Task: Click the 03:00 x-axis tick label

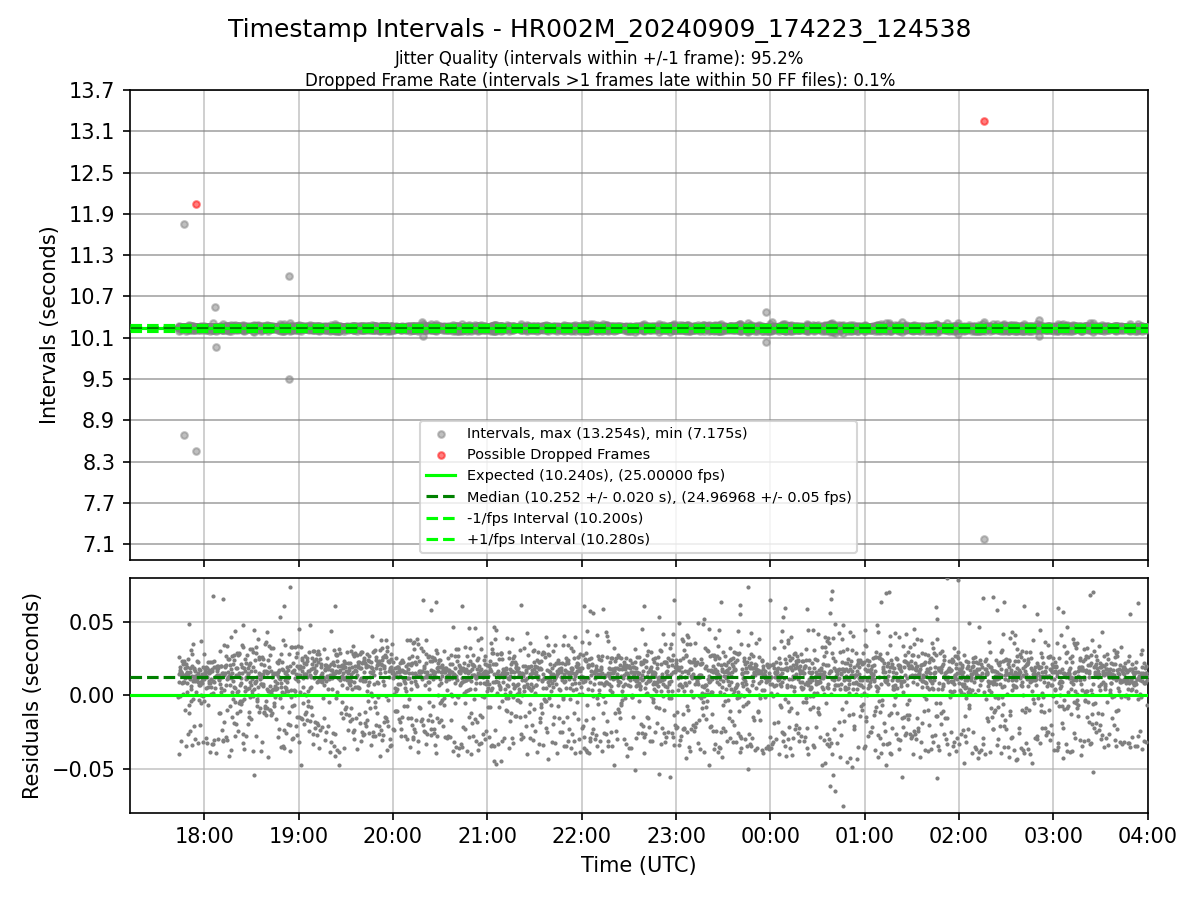Action: (1053, 836)
